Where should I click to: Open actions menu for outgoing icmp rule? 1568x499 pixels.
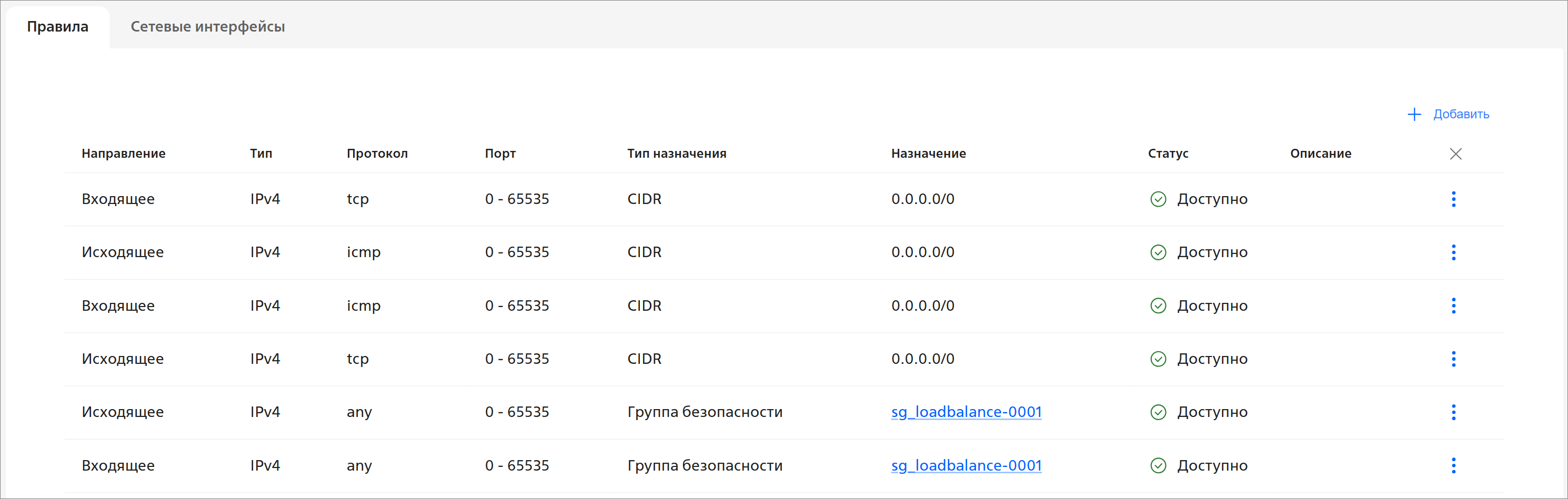pyautogui.click(x=1453, y=252)
